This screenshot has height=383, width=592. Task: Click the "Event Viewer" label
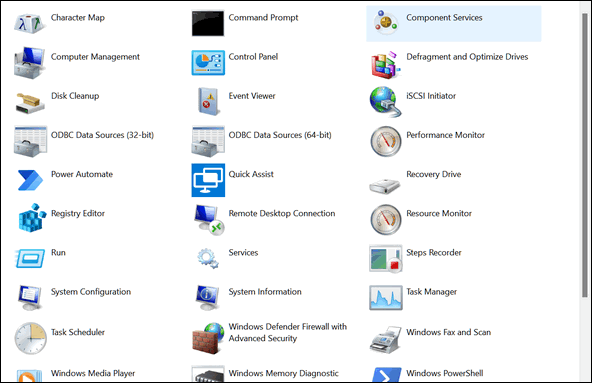(252, 96)
